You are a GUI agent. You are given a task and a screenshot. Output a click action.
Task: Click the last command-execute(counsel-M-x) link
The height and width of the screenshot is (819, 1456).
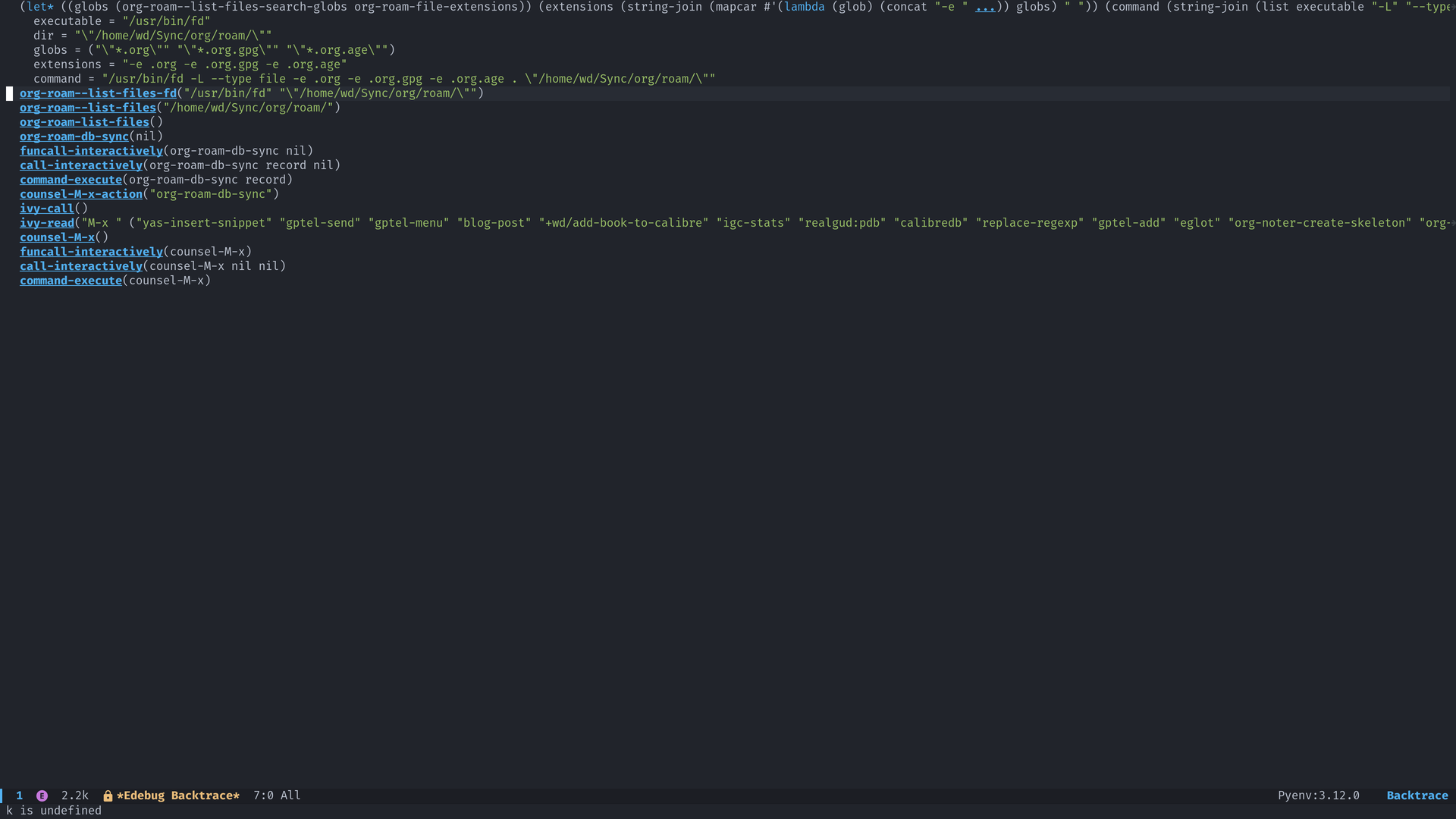(x=71, y=281)
